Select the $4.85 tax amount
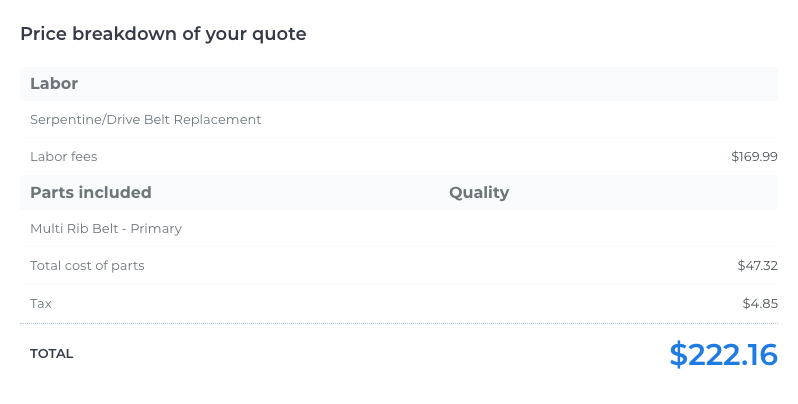This screenshot has width=798, height=404. [x=760, y=304]
